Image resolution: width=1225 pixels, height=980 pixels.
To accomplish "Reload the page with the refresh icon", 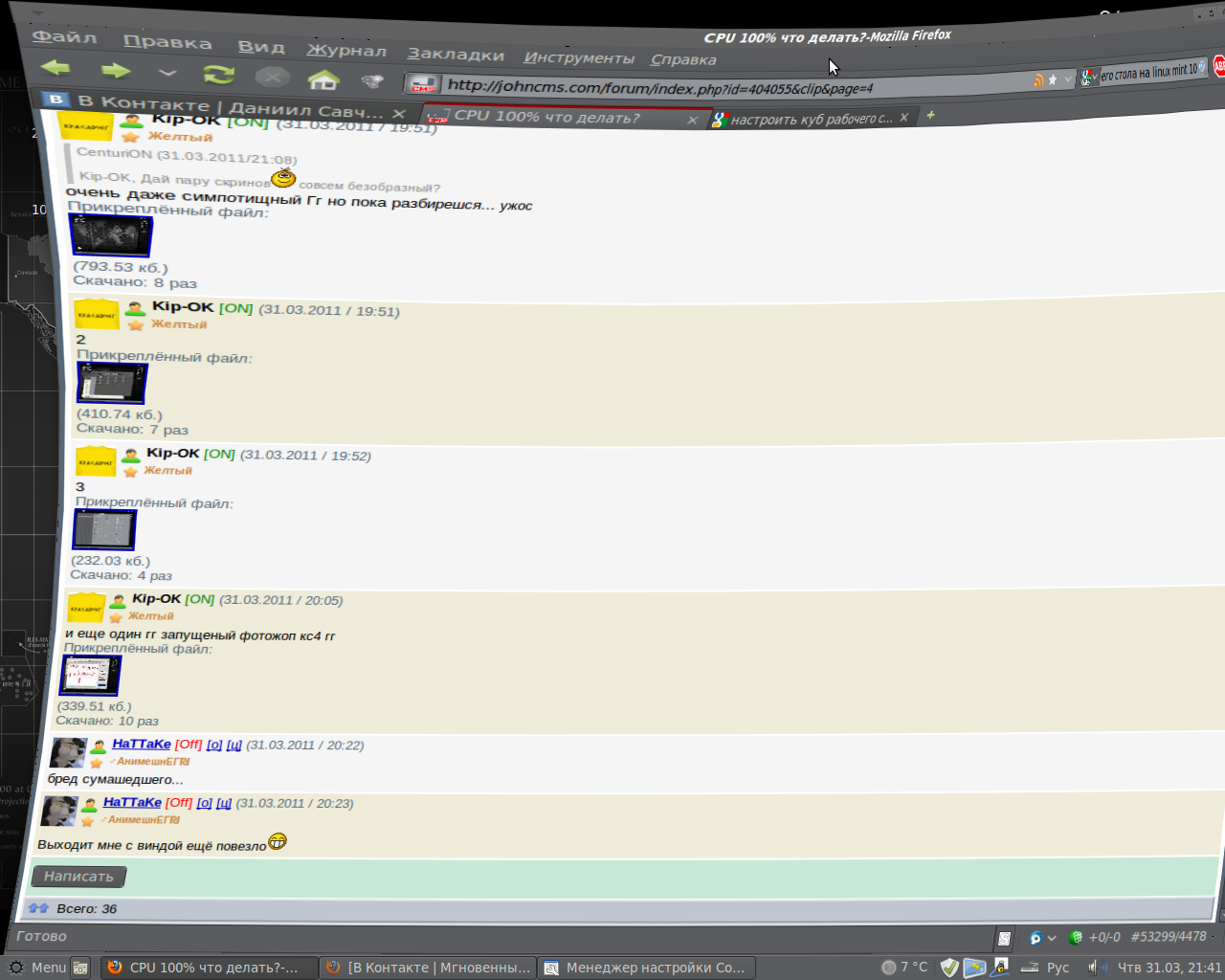I will (x=218, y=75).
